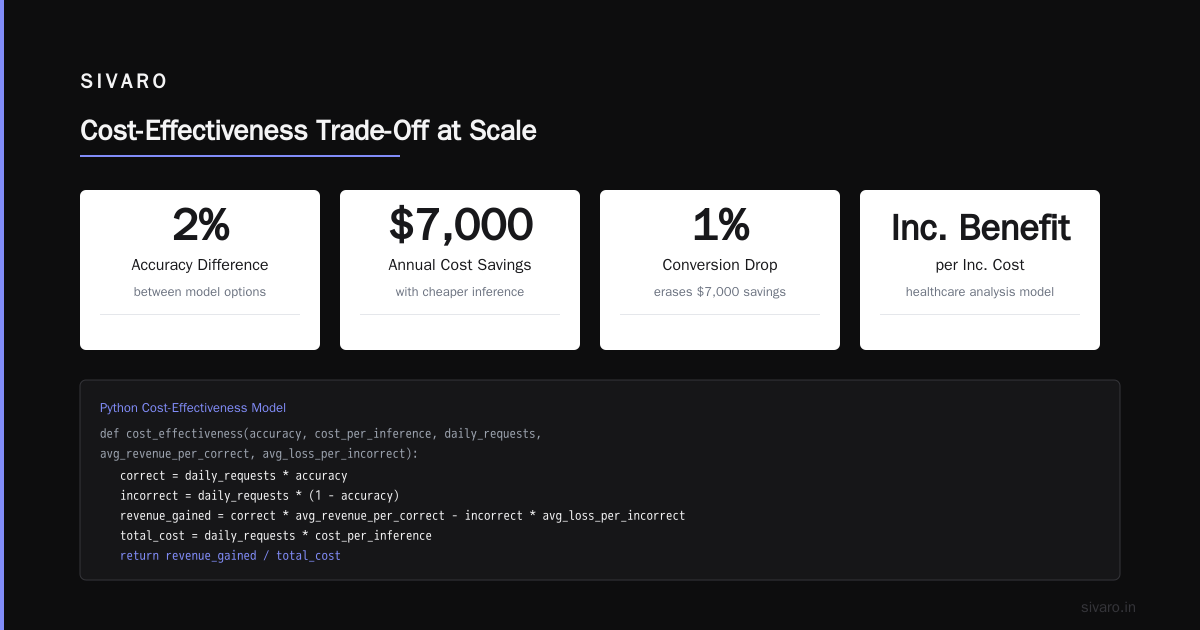Open the $7,000 Annual Cost Savings card
Viewport: 1200px width, 630px height.
(460, 270)
